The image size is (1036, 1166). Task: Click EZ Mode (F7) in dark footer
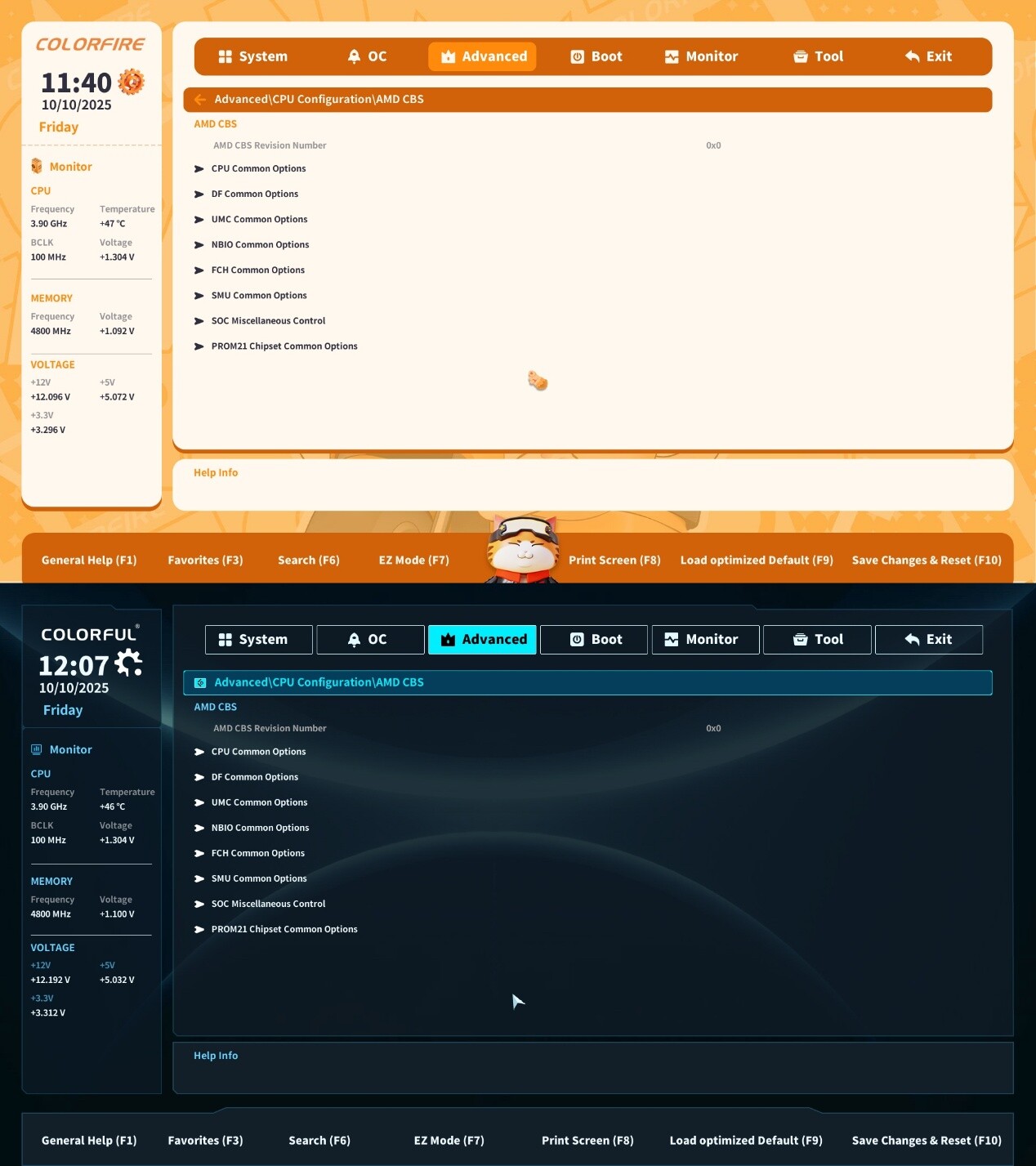(x=449, y=1141)
